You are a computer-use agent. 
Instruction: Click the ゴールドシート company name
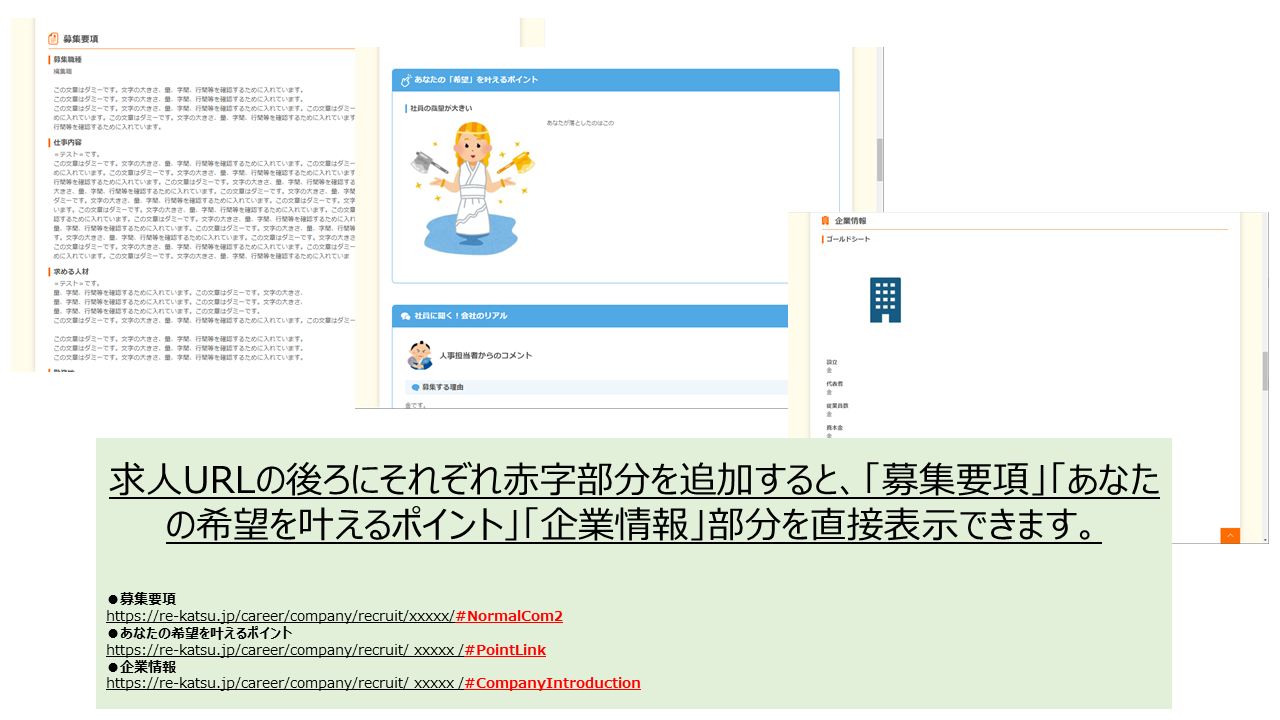[848, 240]
